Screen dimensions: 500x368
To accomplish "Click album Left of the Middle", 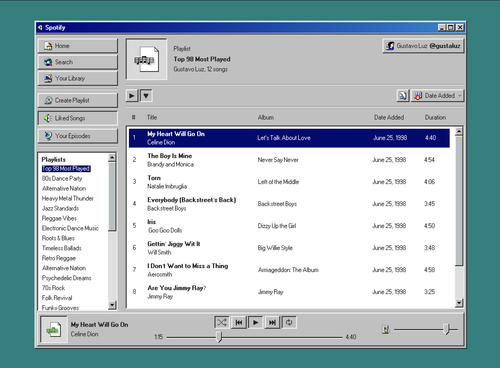I will (x=278, y=182).
